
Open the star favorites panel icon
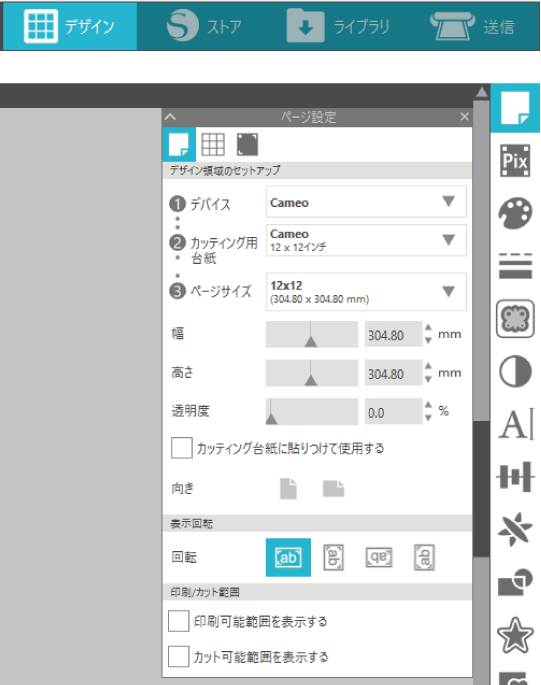(515, 635)
